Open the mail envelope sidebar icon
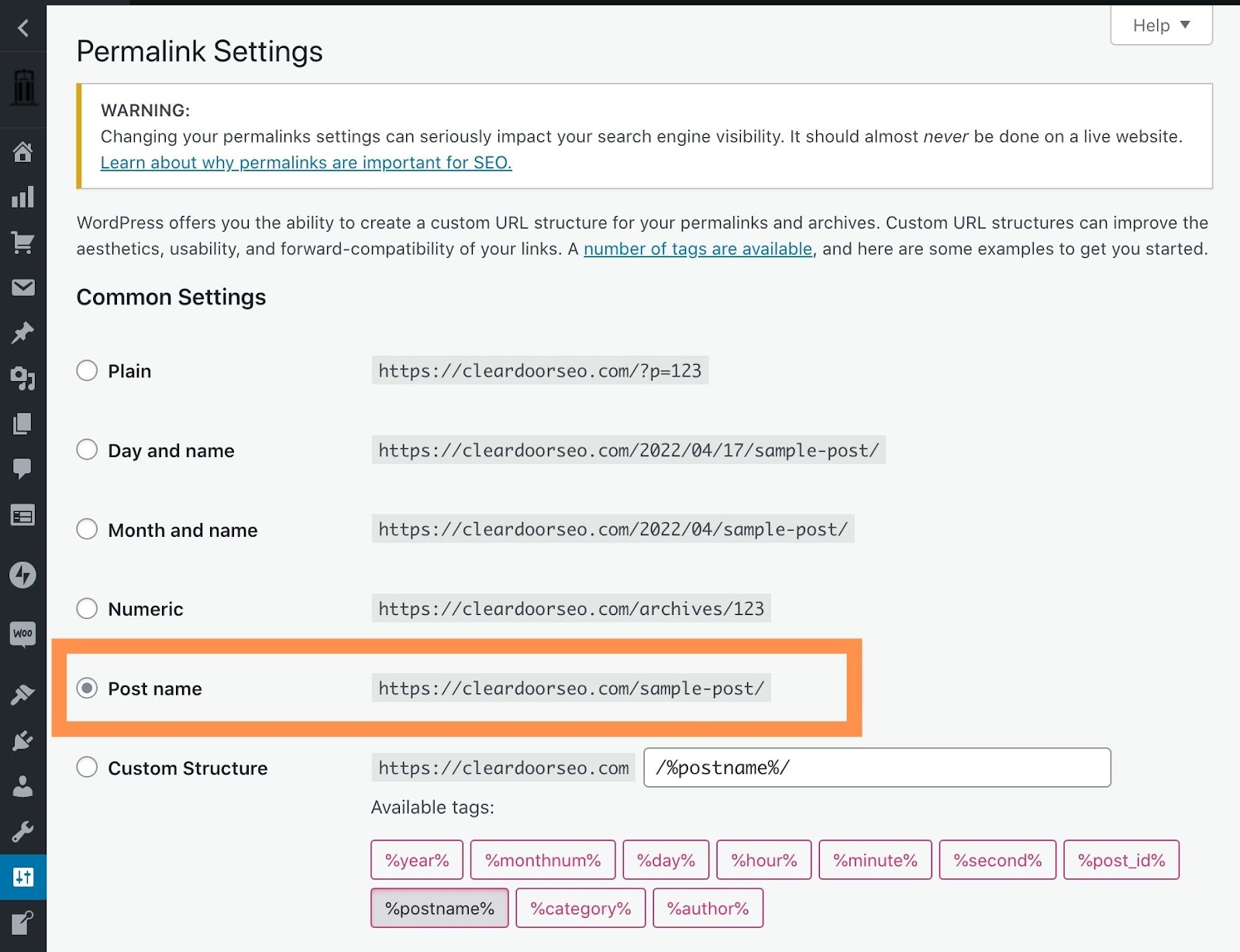1240x952 pixels. point(23,287)
